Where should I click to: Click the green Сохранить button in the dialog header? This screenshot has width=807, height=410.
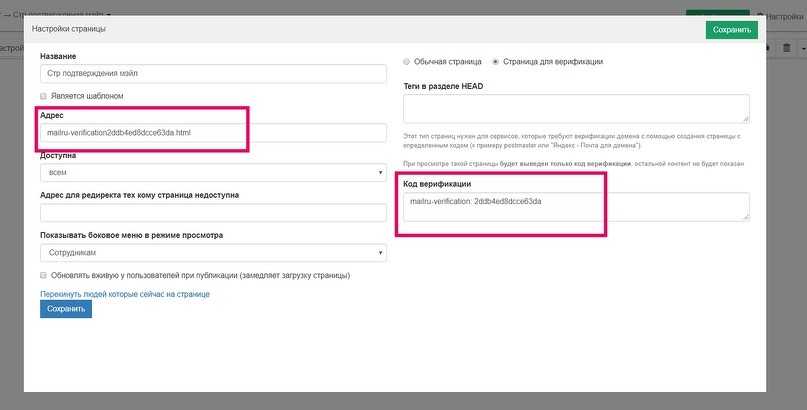click(x=731, y=30)
